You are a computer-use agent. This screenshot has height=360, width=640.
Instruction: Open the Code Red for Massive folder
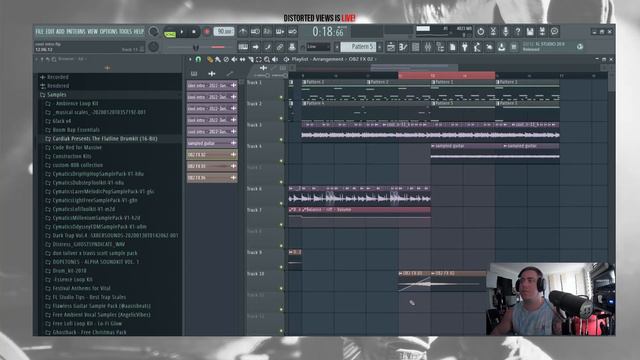point(77,147)
